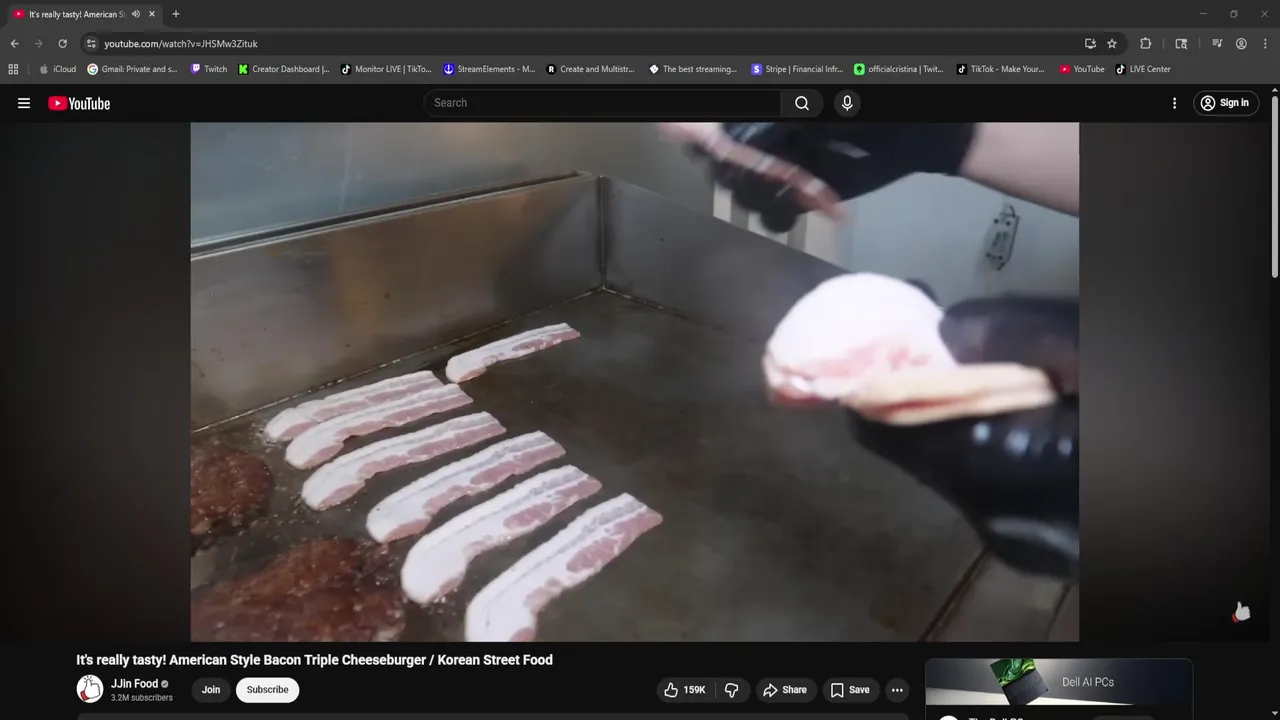Start voice search with microphone icon
This screenshot has width=1280, height=720.
coord(847,103)
